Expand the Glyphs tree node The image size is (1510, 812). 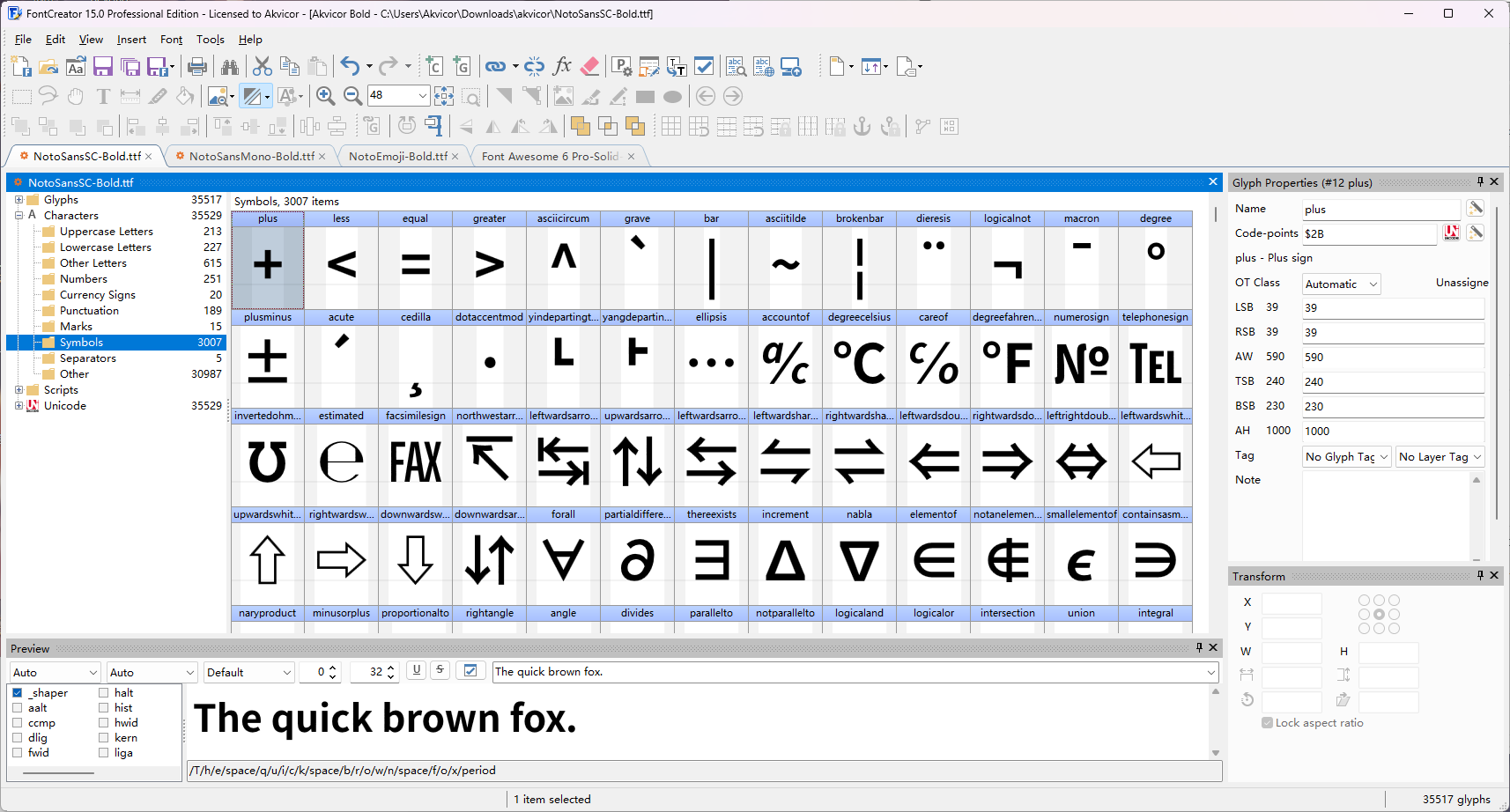(x=19, y=200)
